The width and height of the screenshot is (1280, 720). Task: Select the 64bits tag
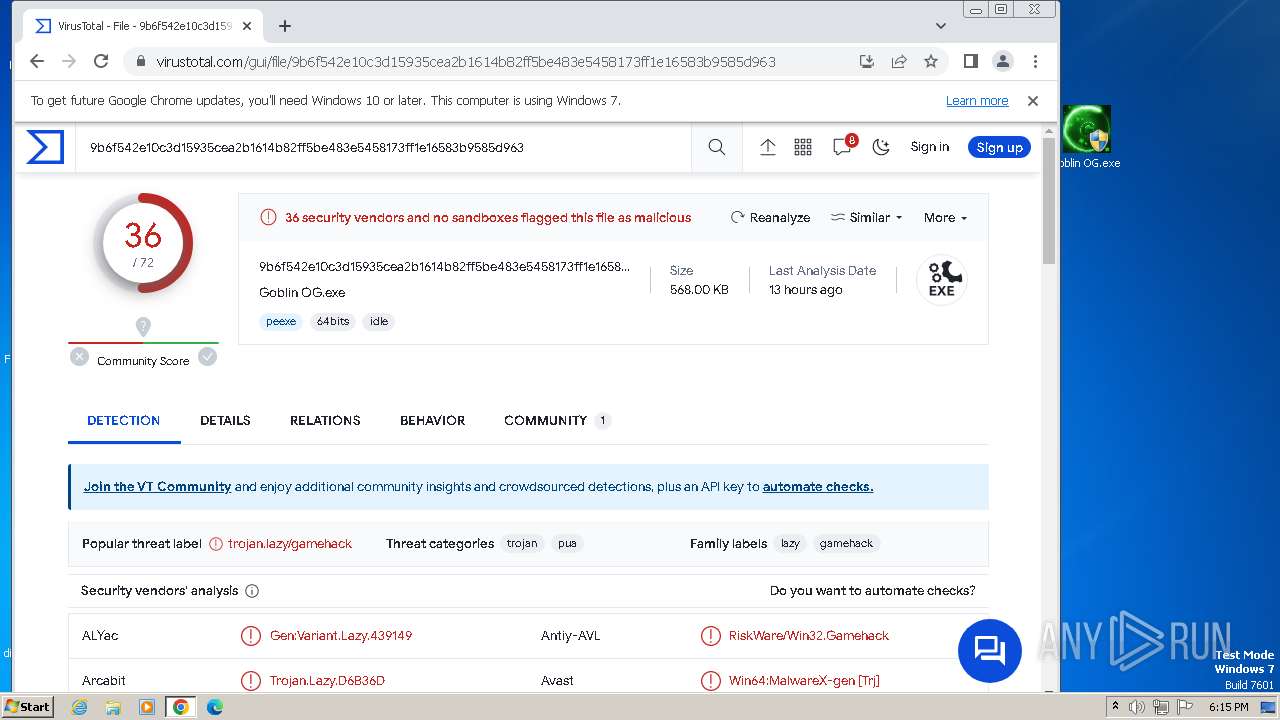pos(333,321)
